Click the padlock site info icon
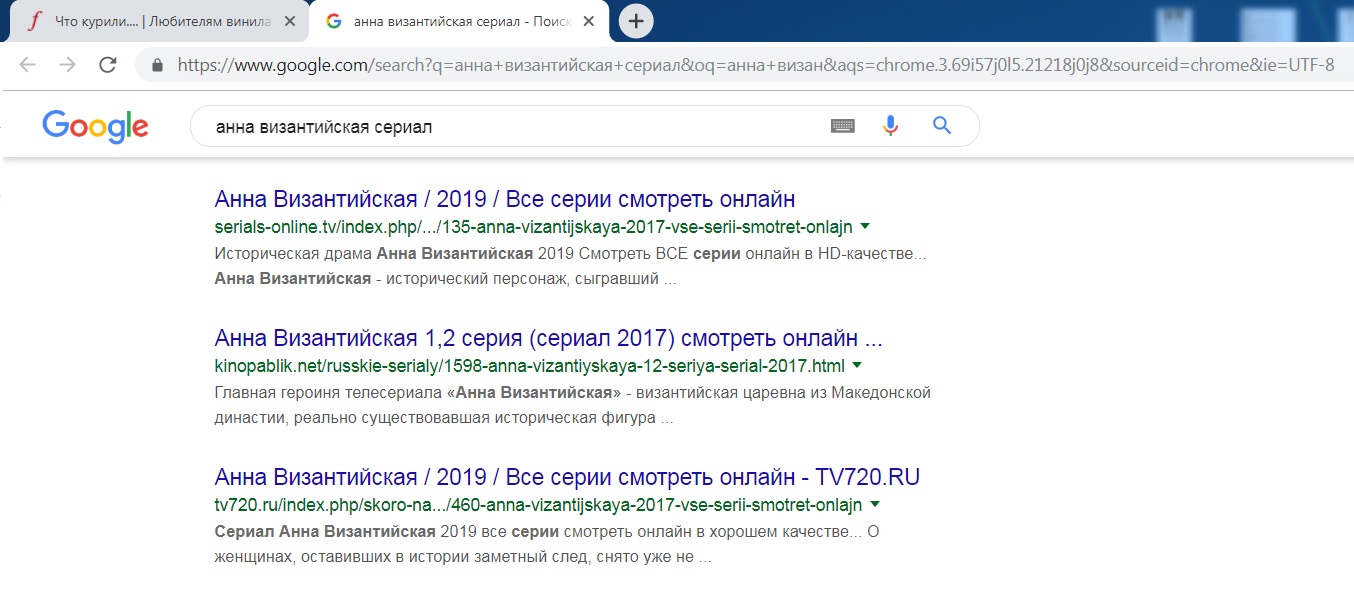This screenshot has height=595, width=1354. tap(157, 66)
